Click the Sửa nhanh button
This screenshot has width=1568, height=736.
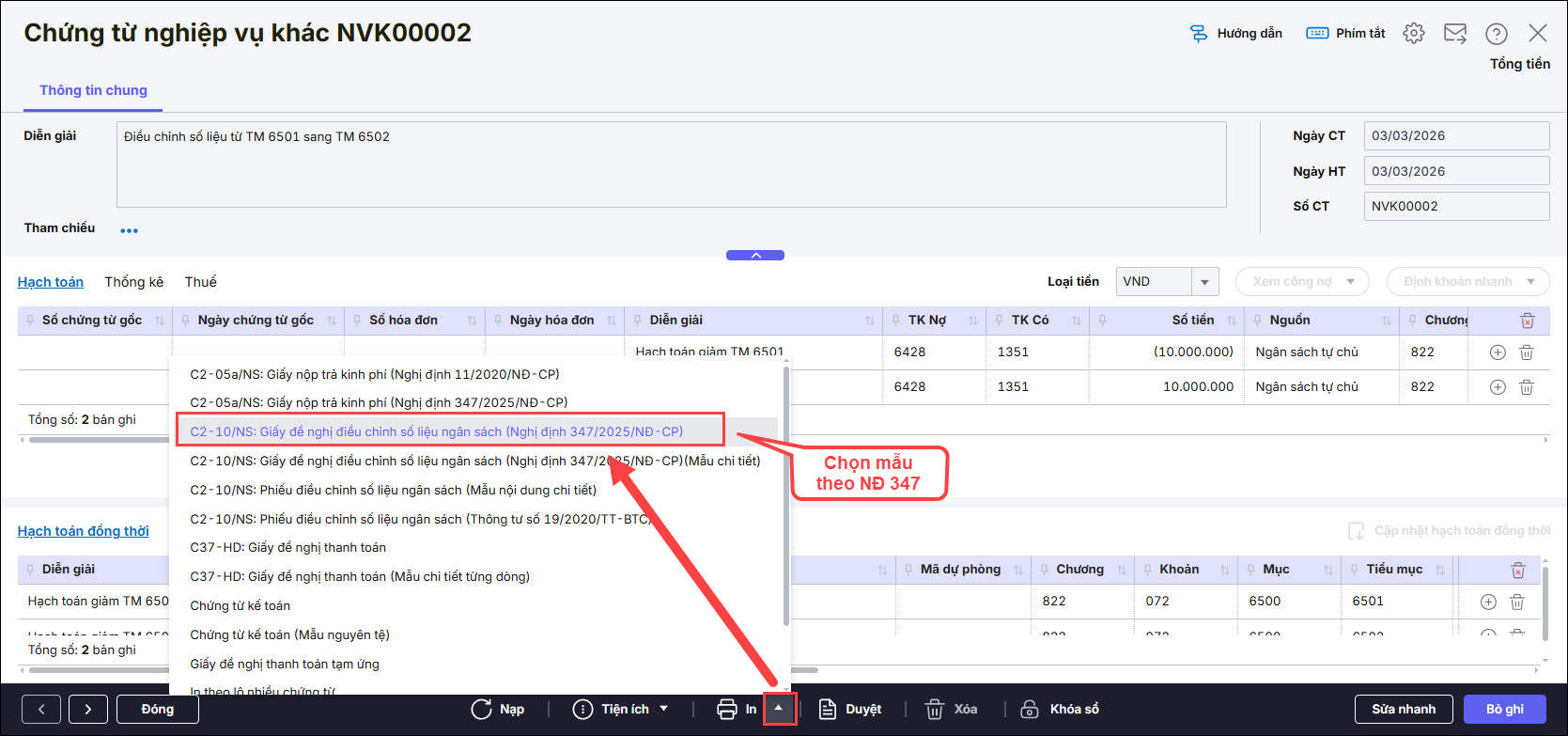1404,710
